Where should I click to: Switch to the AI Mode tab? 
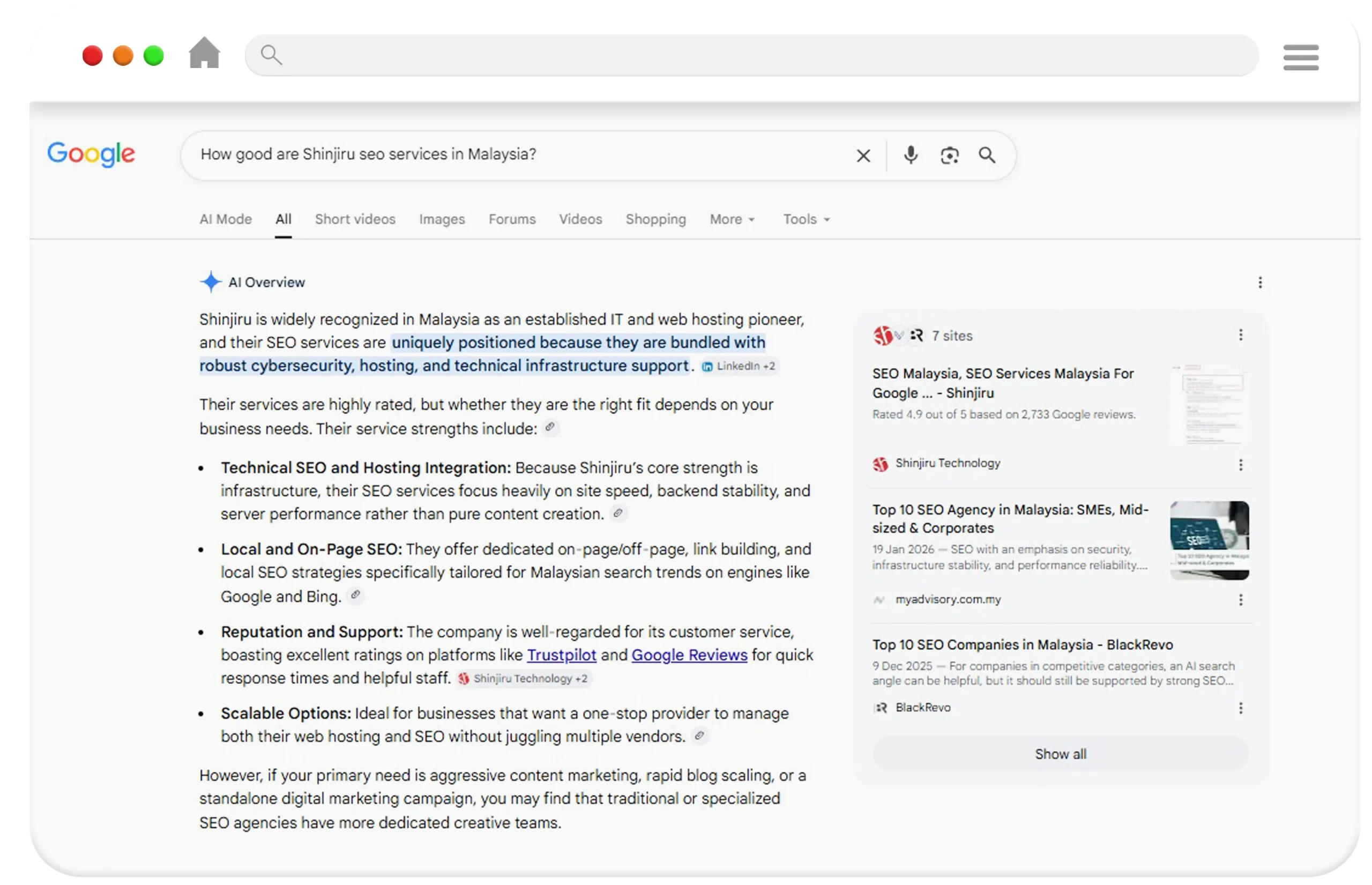[226, 219]
